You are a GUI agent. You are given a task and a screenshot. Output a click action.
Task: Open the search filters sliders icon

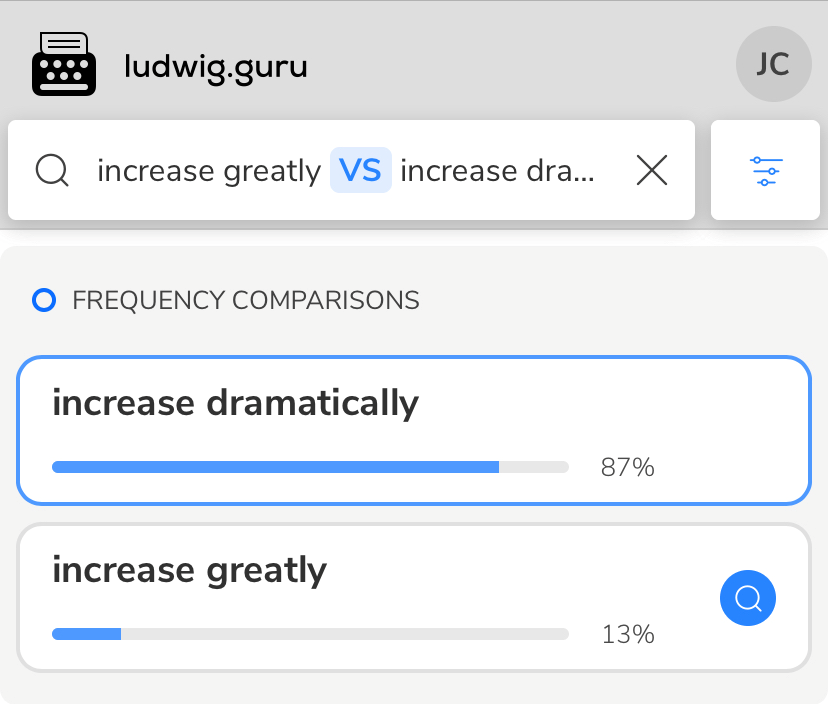click(766, 170)
